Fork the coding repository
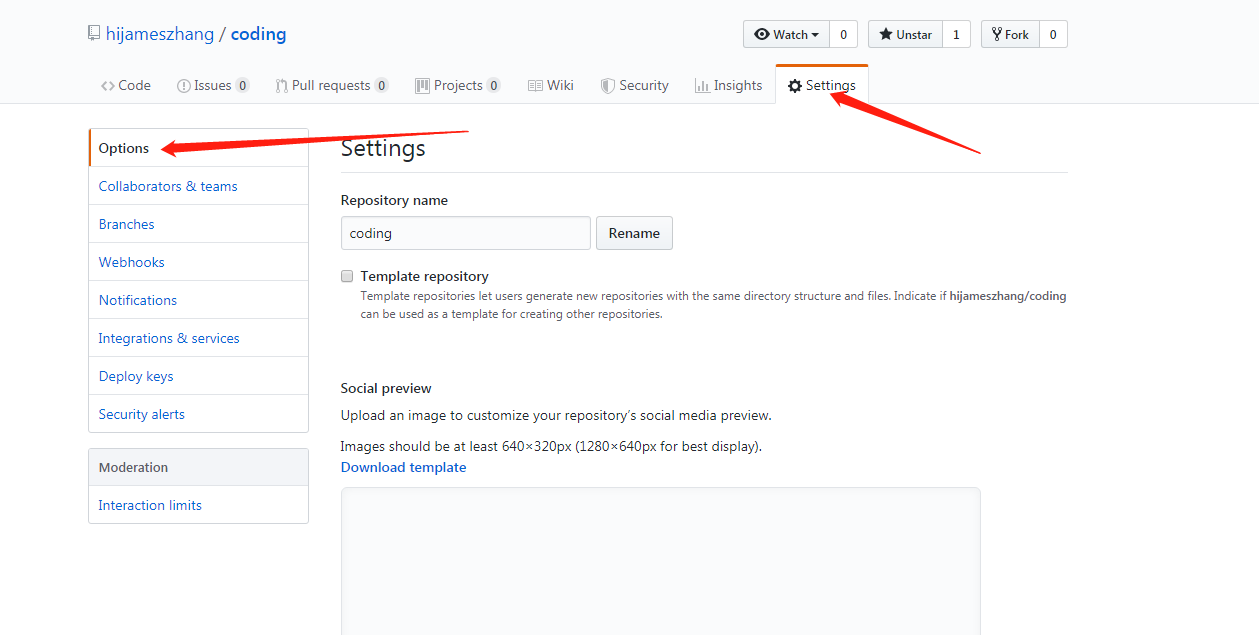Image resolution: width=1259 pixels, height=635 pixels. pos(1010,34)
